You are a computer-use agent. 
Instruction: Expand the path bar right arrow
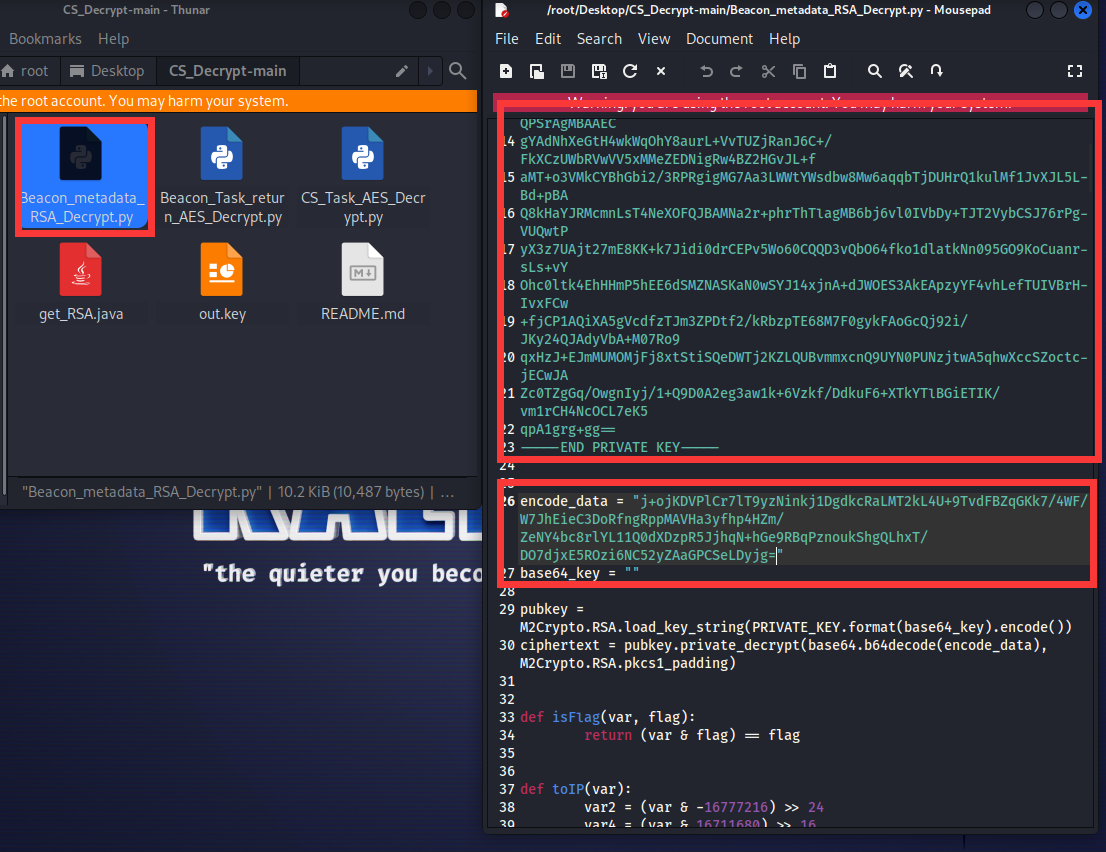[x=430, y=71]
